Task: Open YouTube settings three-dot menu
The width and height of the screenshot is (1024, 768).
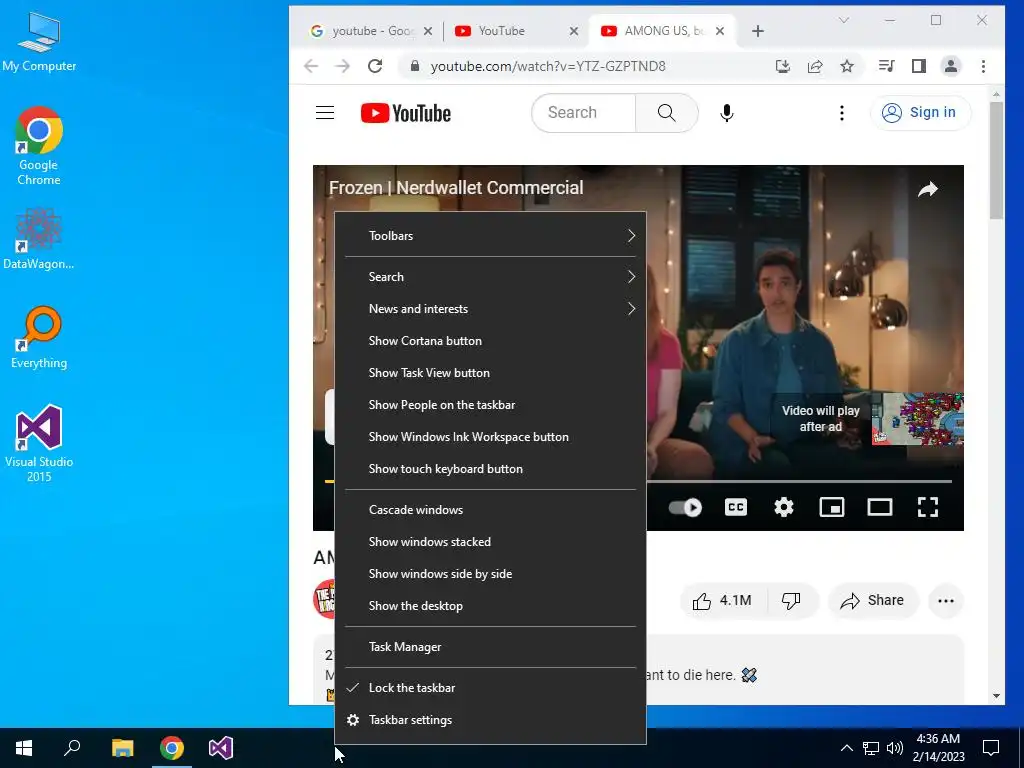Action: point(842,113)
